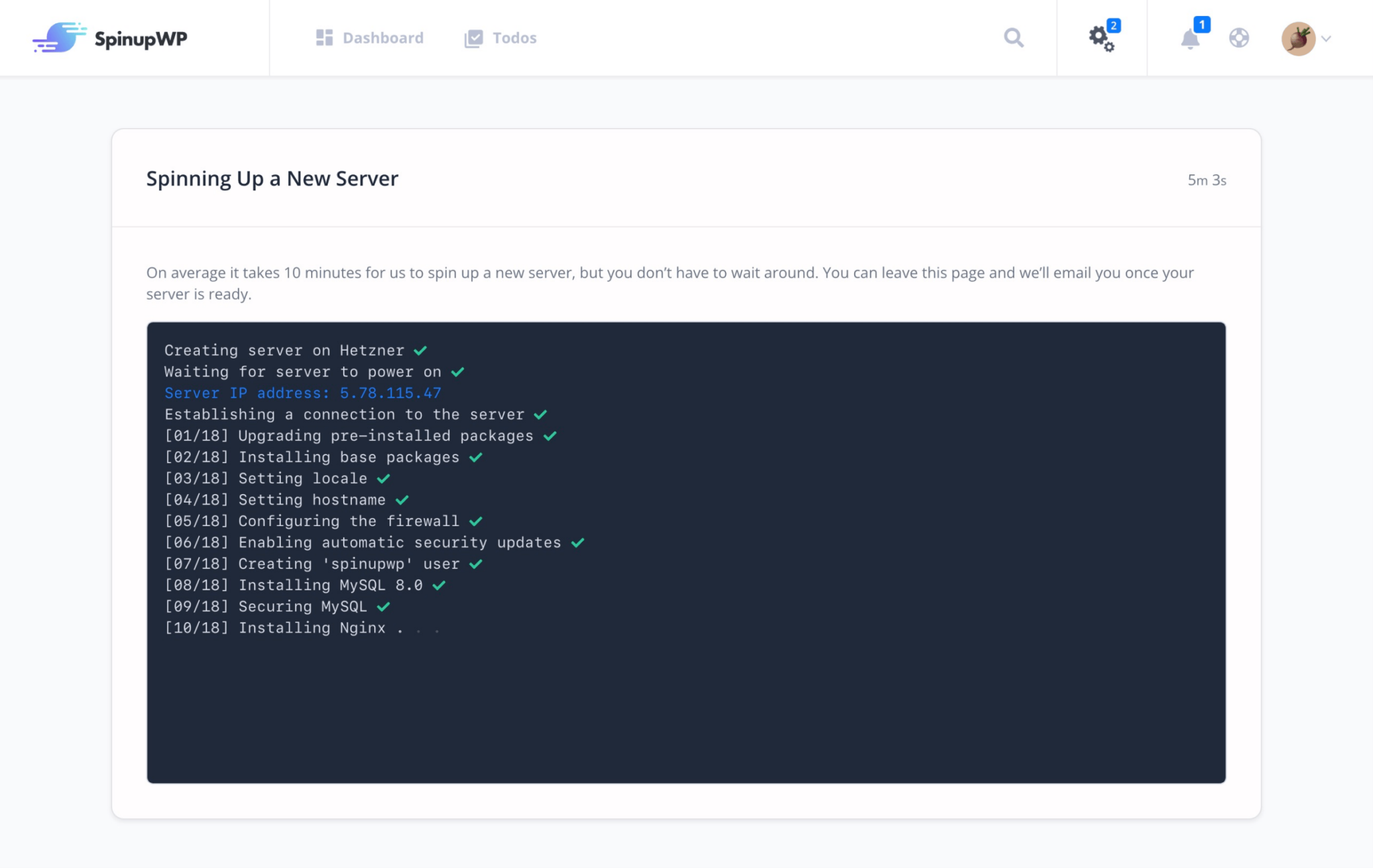Click the green checkmark beside Securing MySQL
1373x868 pixels.
(x=384, y=606)
